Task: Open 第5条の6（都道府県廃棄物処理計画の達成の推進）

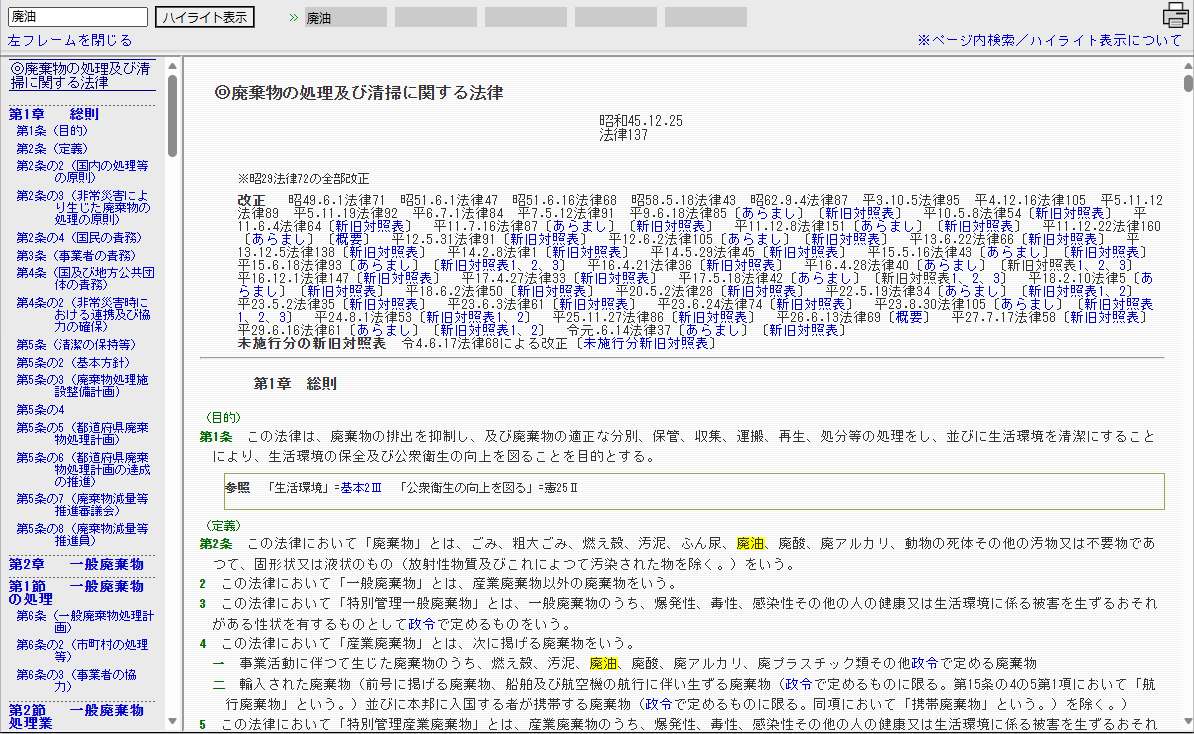Action: 84,469
